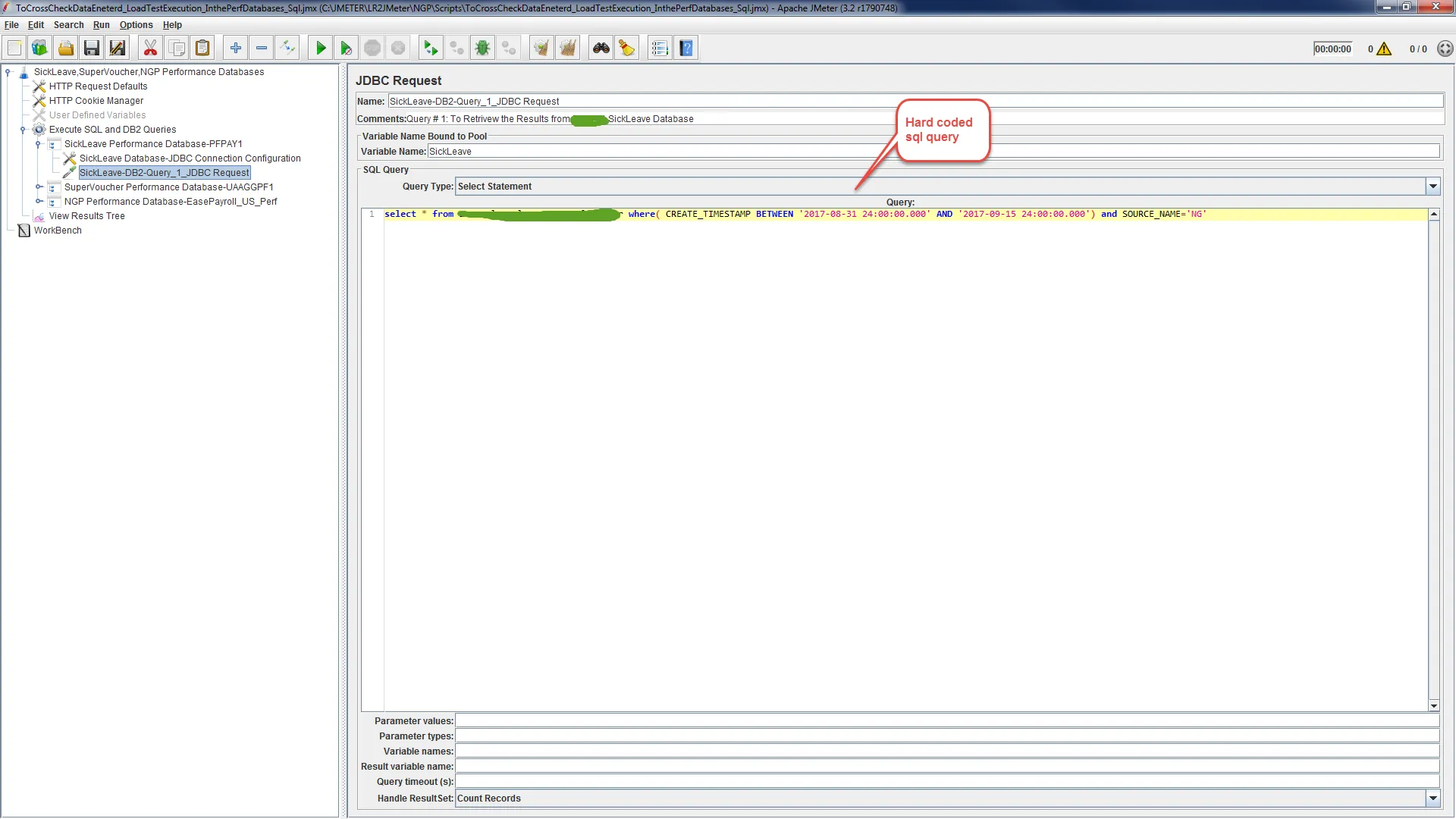
Task: Expand SuperVoucher Performance Database node
Action: (x=39, y=187)
